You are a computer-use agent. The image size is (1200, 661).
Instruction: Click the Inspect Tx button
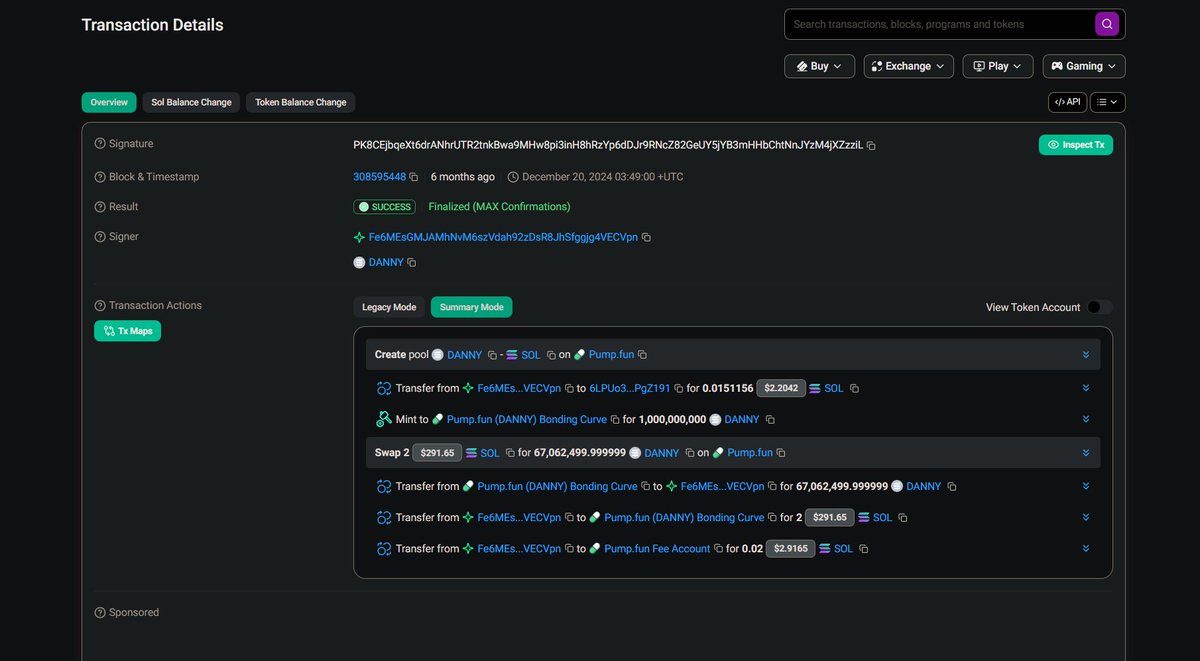pyautogui.click(x=1076, y=145)
